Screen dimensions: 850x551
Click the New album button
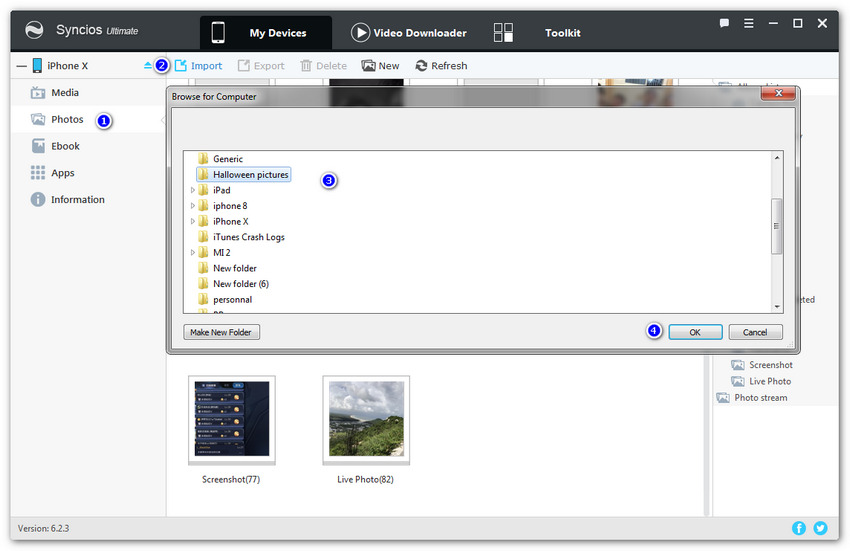coord(381,66)
